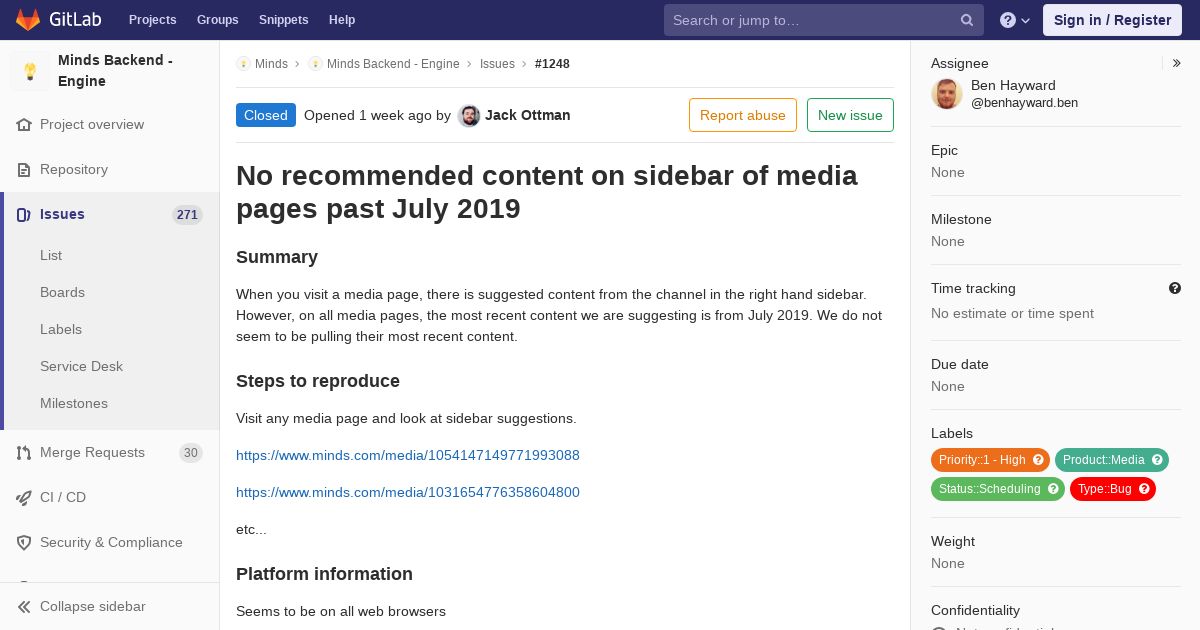The image size is (1200, 630).
Task: Collapse the right issue sidebar chevron
Action: (x=1176, y=63)
